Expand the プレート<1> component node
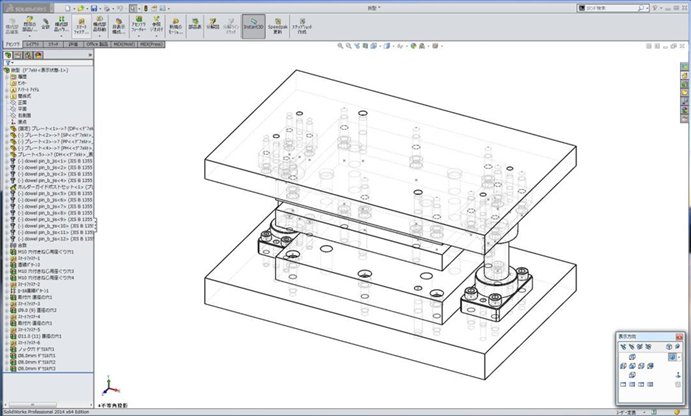This screenshot has height=416, width=691. click(x=6, y=129)
